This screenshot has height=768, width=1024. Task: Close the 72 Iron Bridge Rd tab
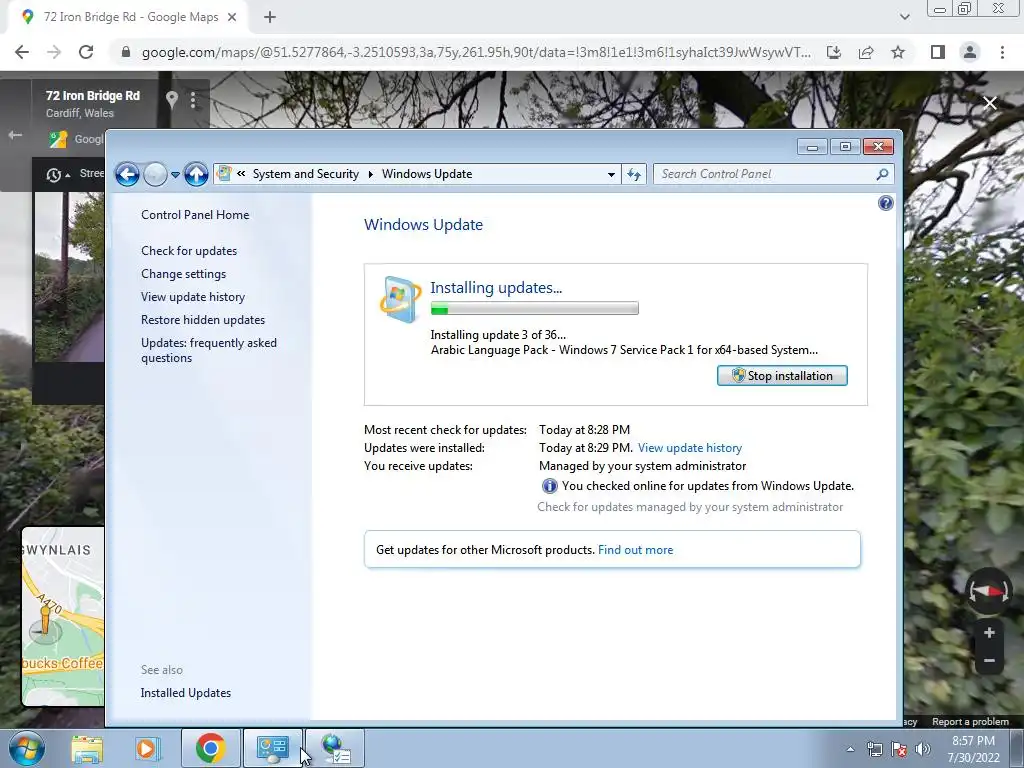232,18
